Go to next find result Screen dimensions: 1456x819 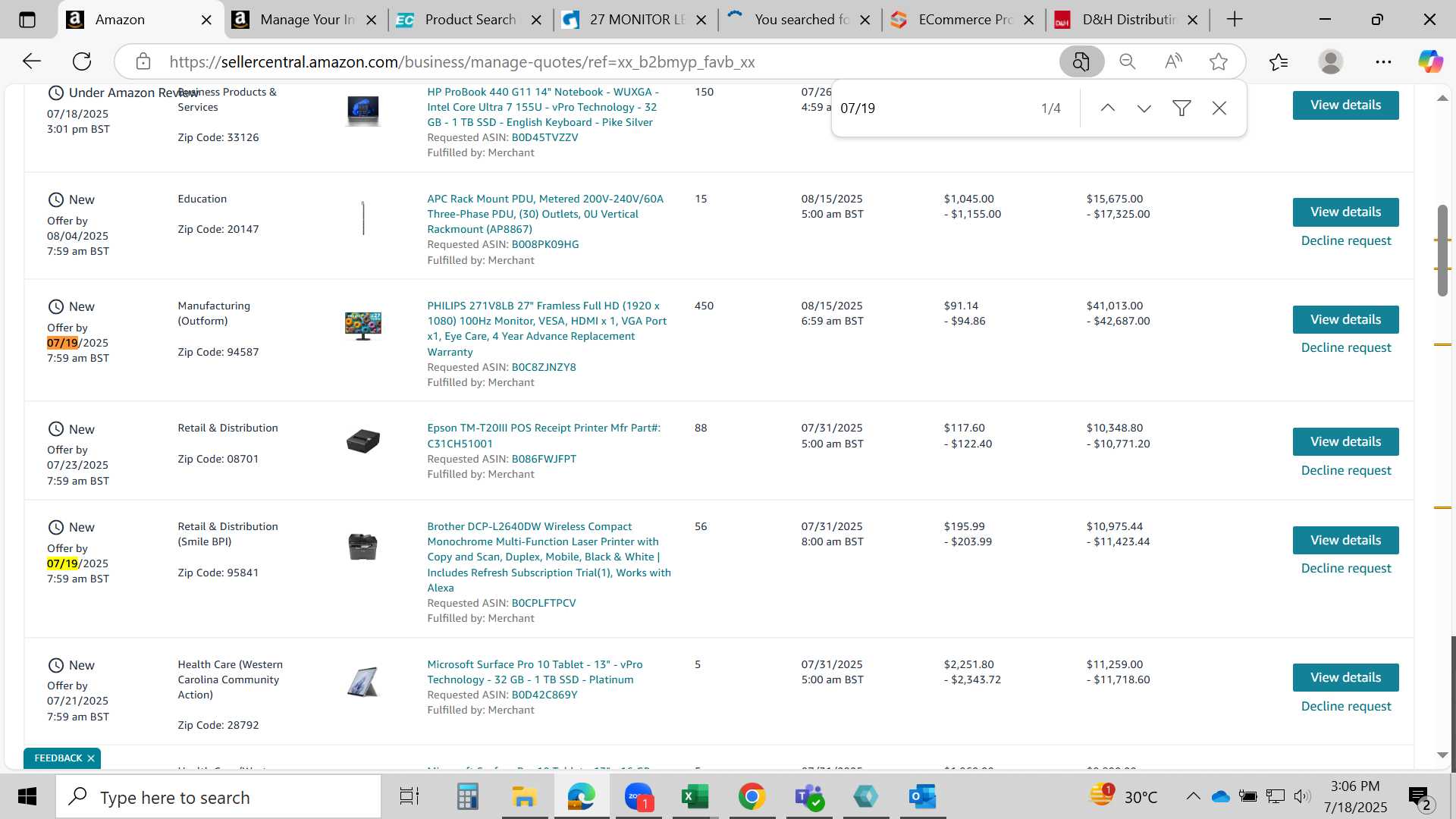coord(1144,108)
